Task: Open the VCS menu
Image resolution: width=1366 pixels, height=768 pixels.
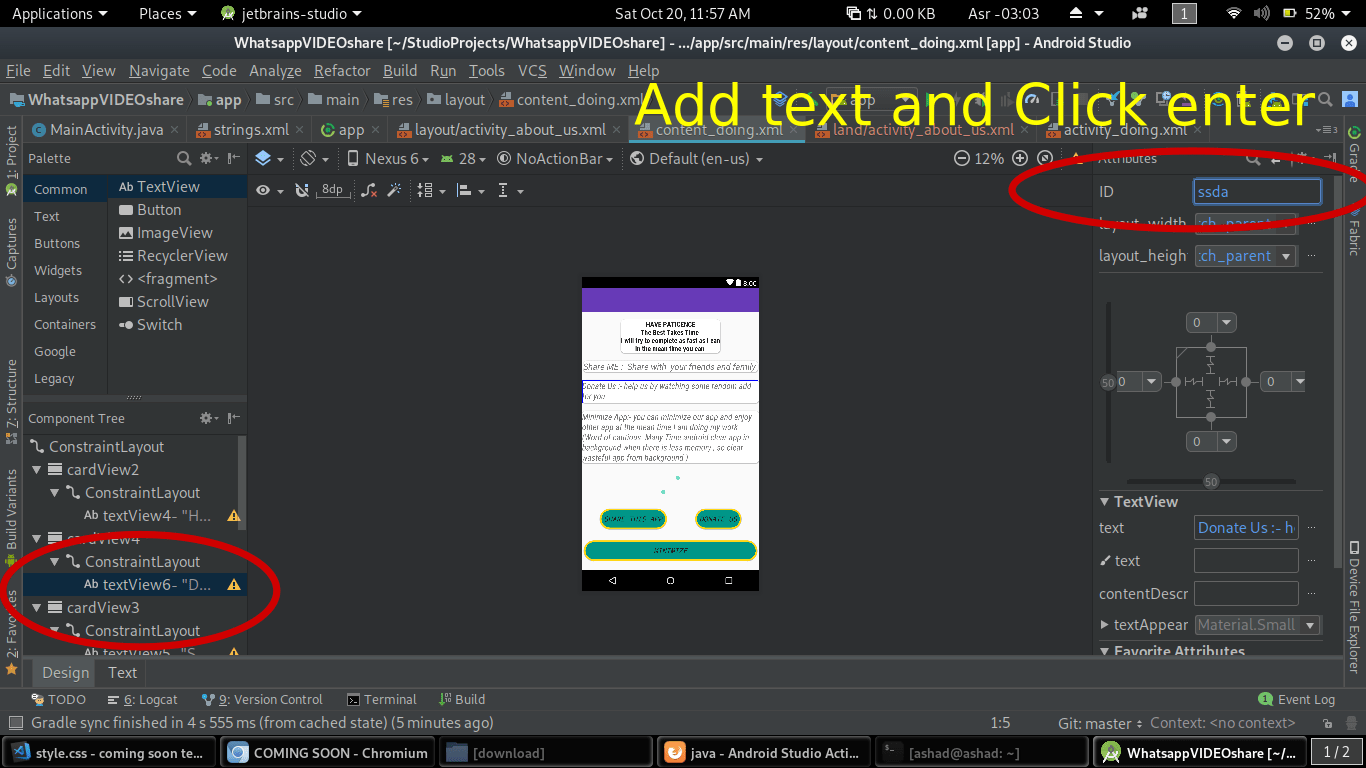Action: [532, 71]
